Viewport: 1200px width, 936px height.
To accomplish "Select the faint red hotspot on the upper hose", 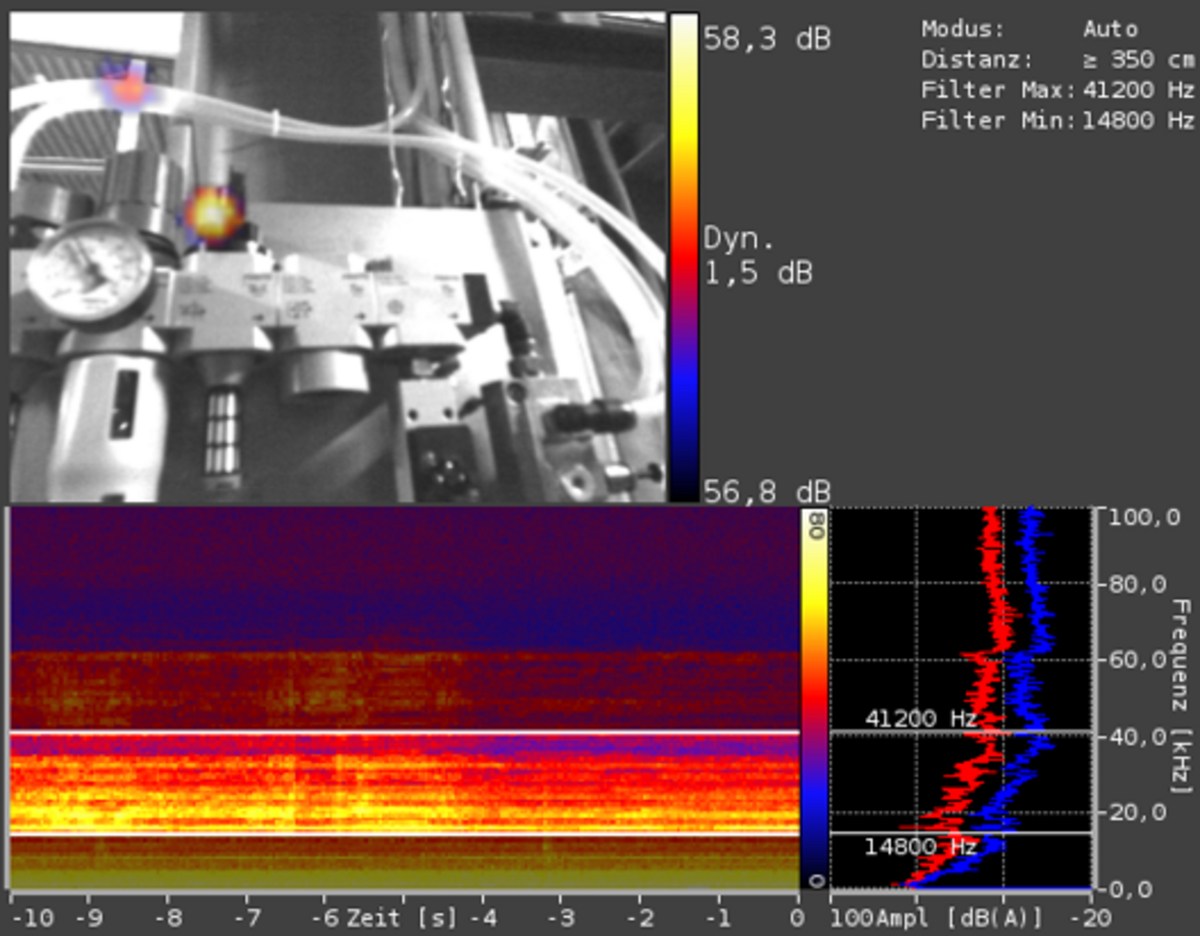I will tap(128, 88).
